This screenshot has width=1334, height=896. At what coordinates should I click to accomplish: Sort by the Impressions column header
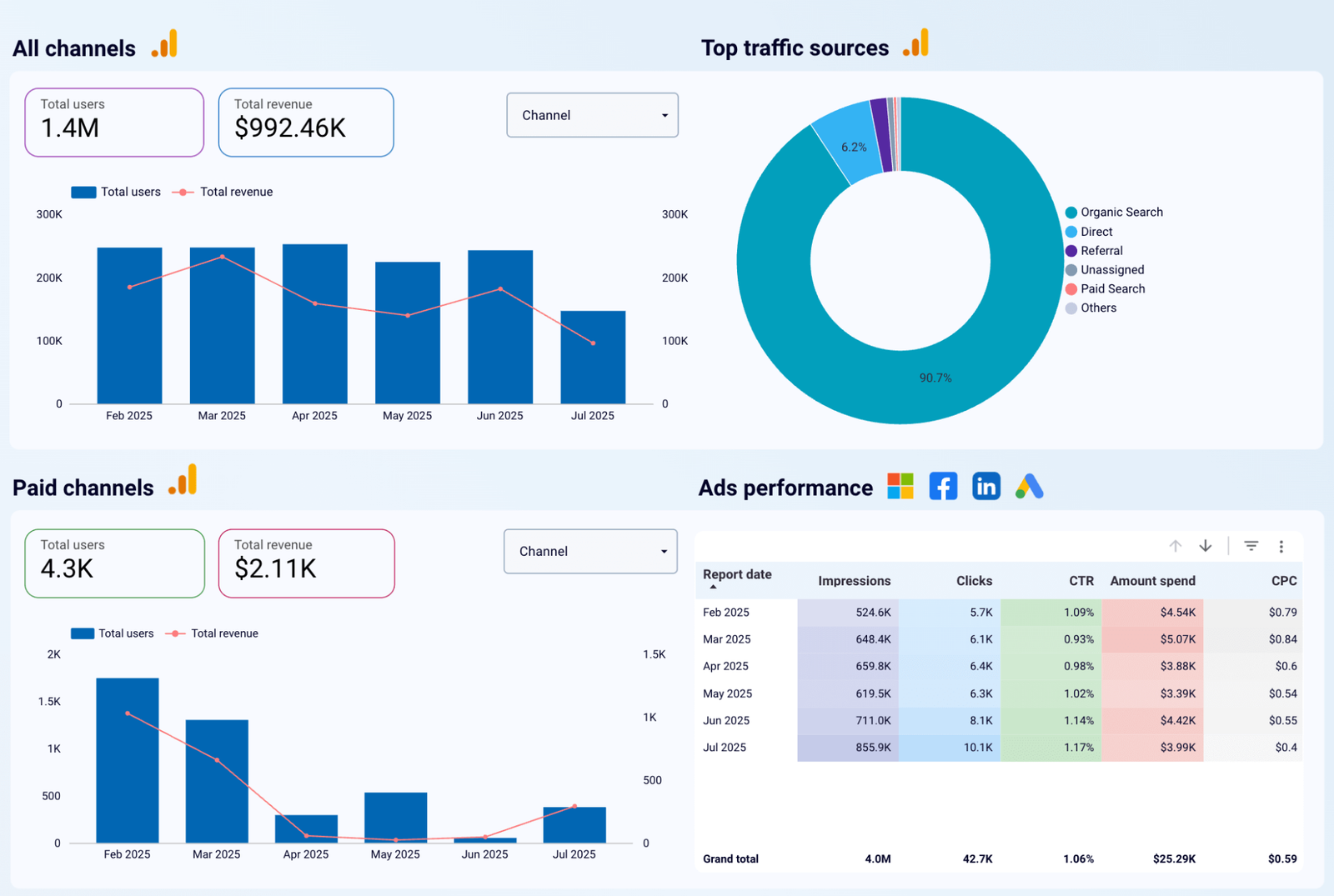click(855, 581)
